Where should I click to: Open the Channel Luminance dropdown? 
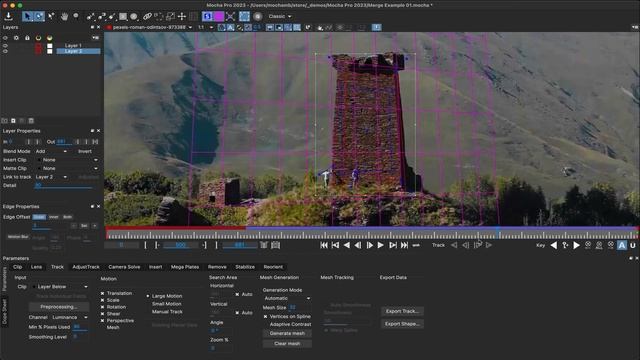(69, 318)
